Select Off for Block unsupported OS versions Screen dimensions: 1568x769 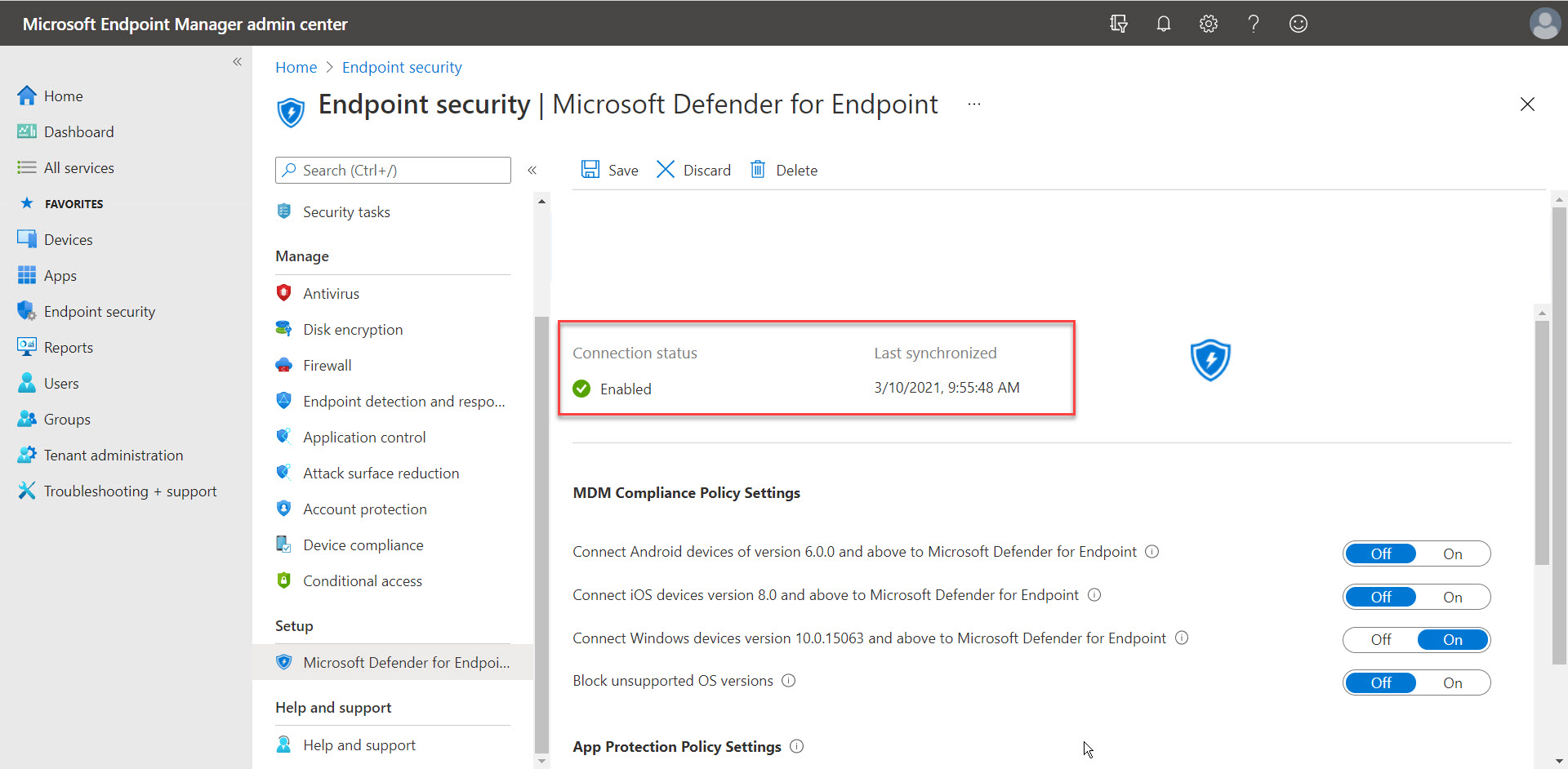point(1381,683)
